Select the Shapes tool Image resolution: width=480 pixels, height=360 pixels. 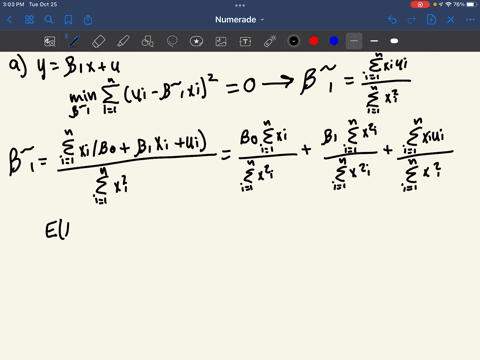point(147,41)
